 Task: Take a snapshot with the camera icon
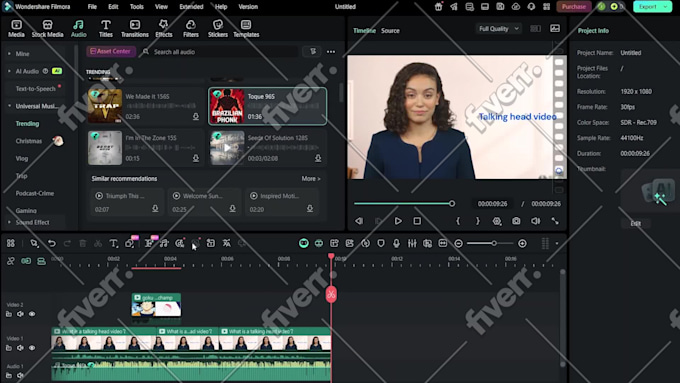(516, 221)
